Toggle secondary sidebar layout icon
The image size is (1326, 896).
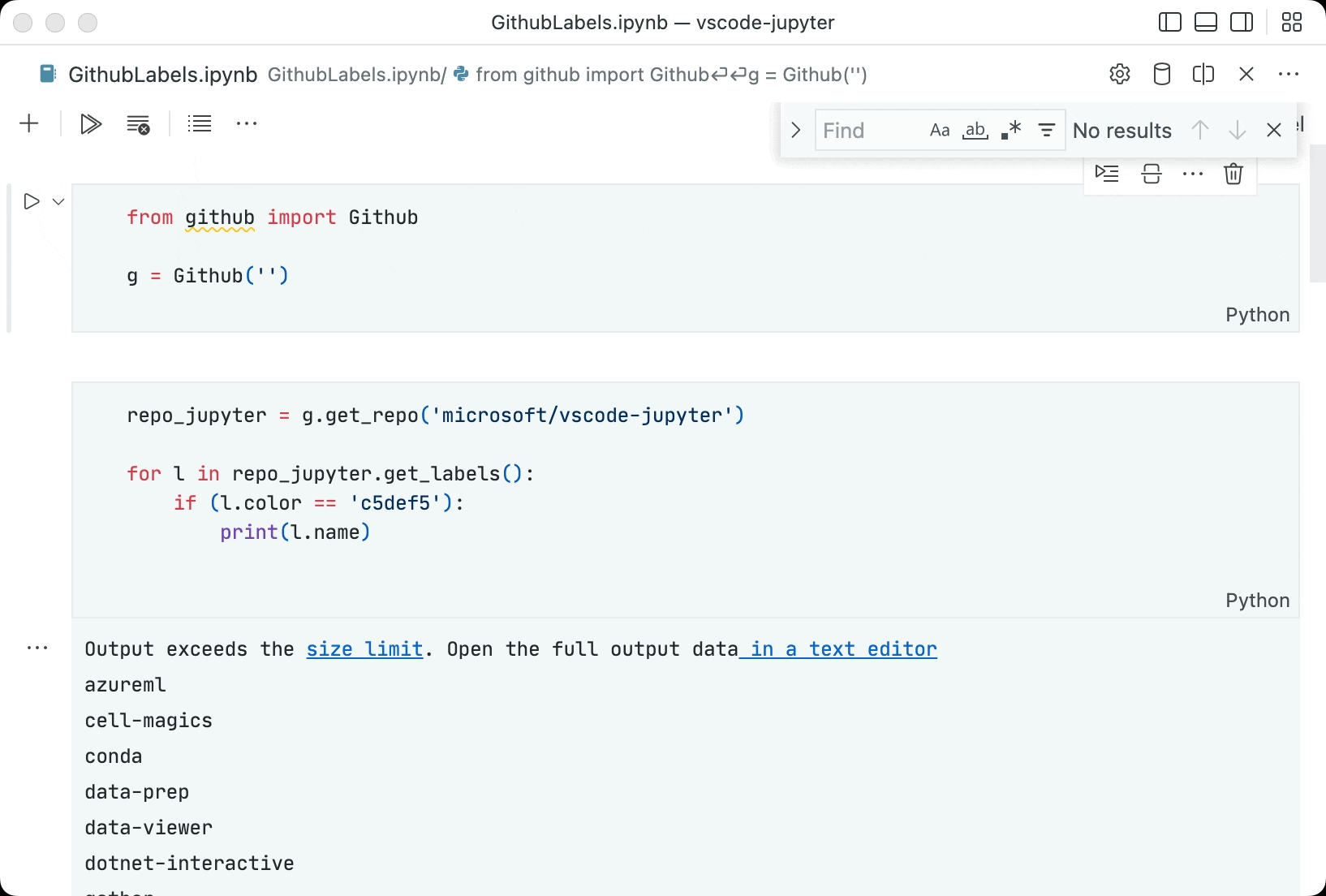pyautogui.click(x=1242, y=23)
